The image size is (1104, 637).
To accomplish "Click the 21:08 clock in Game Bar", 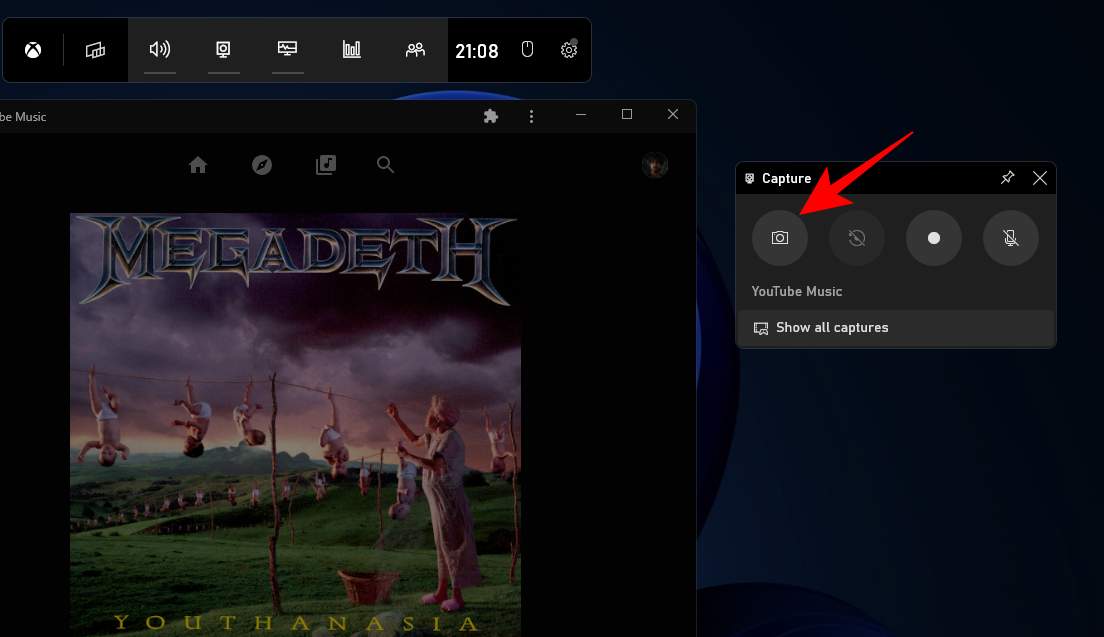I will click(x=477, y=51).
